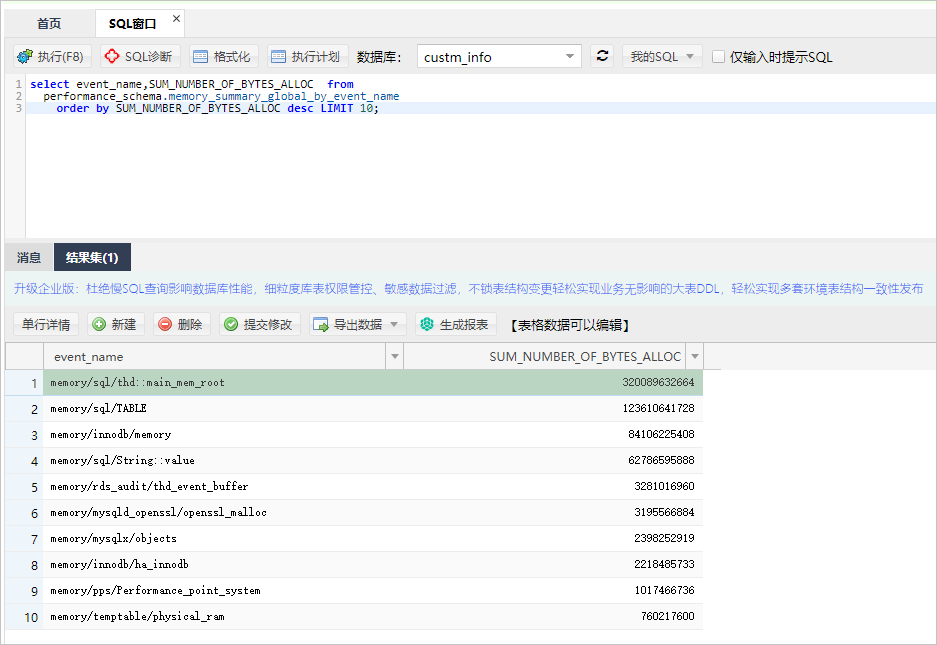
Task: Select result row number 5 header
Action: click(25, 487)
